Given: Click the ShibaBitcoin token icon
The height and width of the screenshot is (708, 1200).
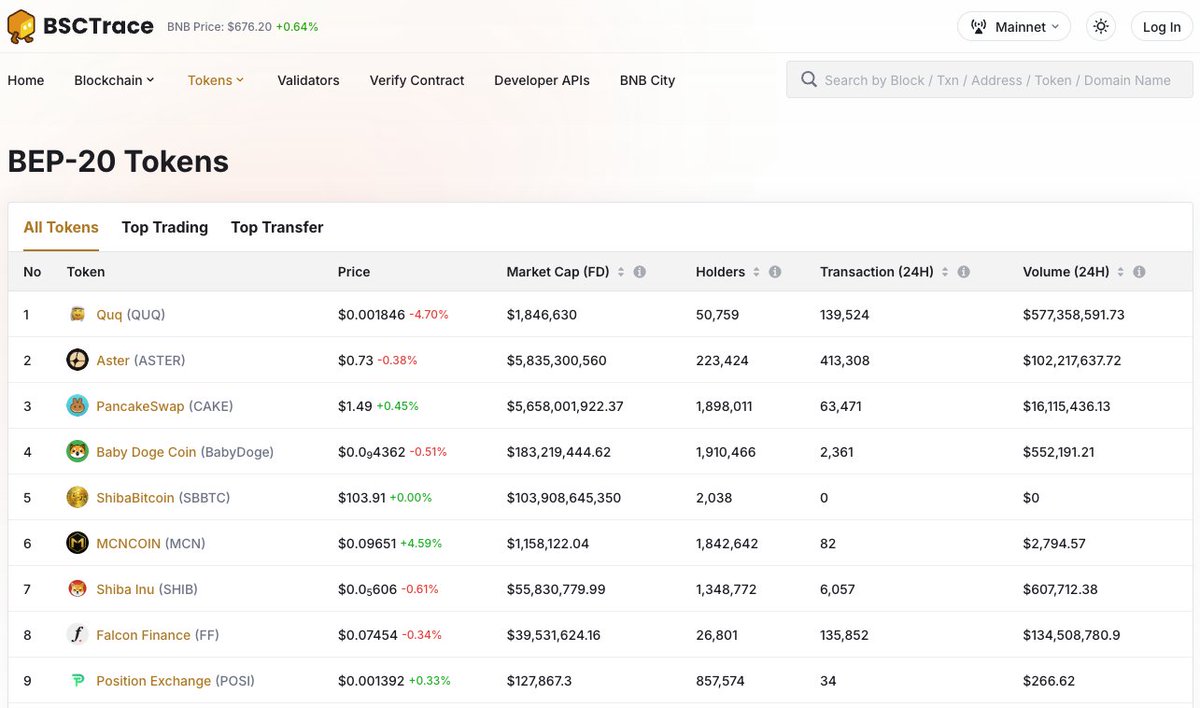Looking at the screenshot, I should (77, 497).
